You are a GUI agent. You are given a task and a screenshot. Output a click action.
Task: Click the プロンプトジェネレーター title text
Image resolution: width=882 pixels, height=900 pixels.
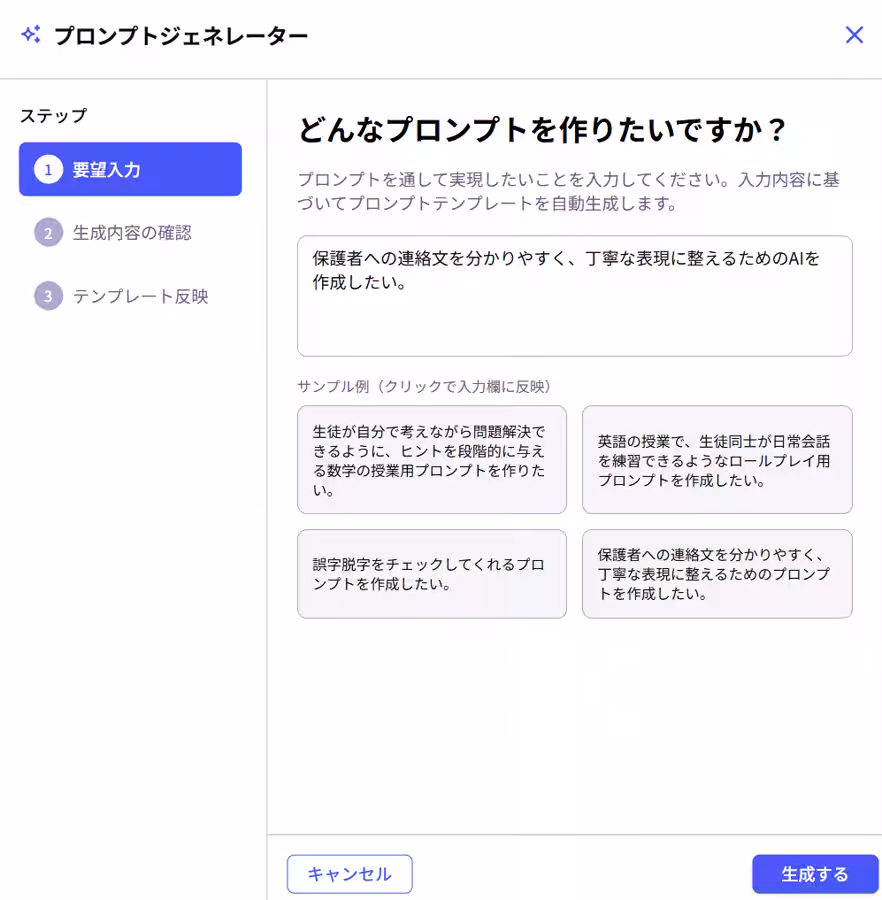(178, 35)
